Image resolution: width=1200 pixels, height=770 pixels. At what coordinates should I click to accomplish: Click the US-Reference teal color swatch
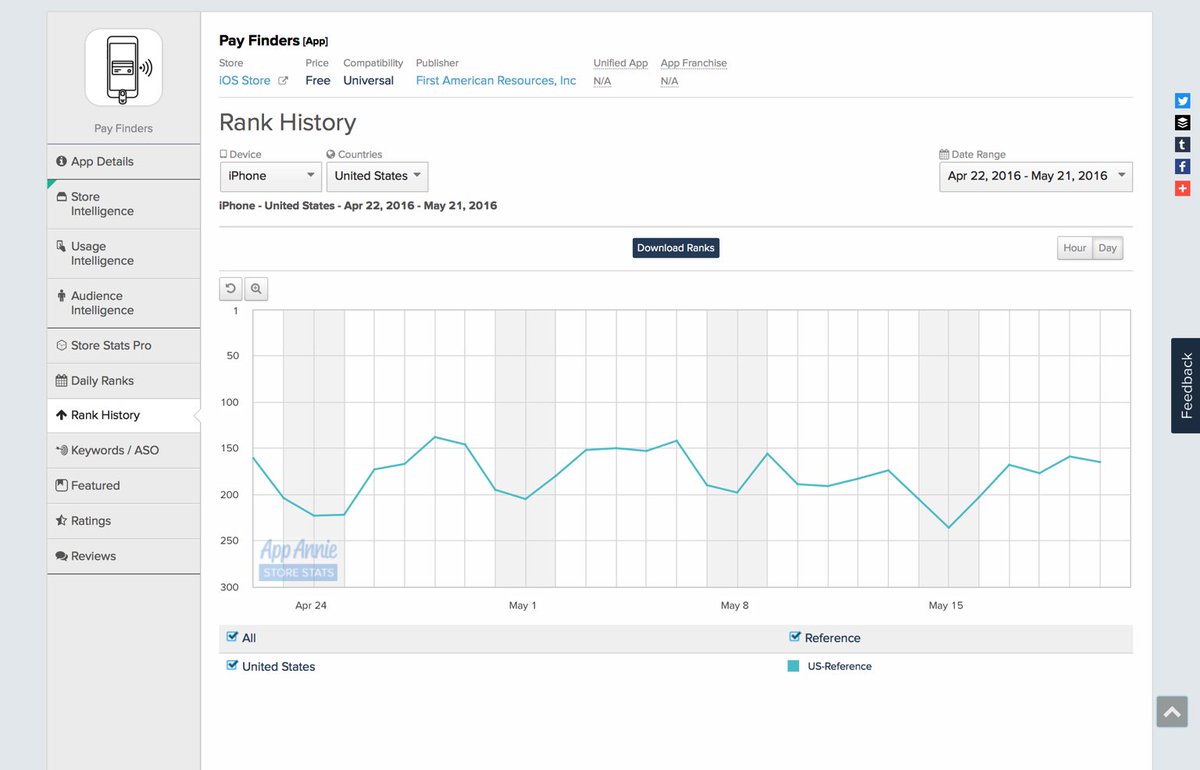point(793,666)
